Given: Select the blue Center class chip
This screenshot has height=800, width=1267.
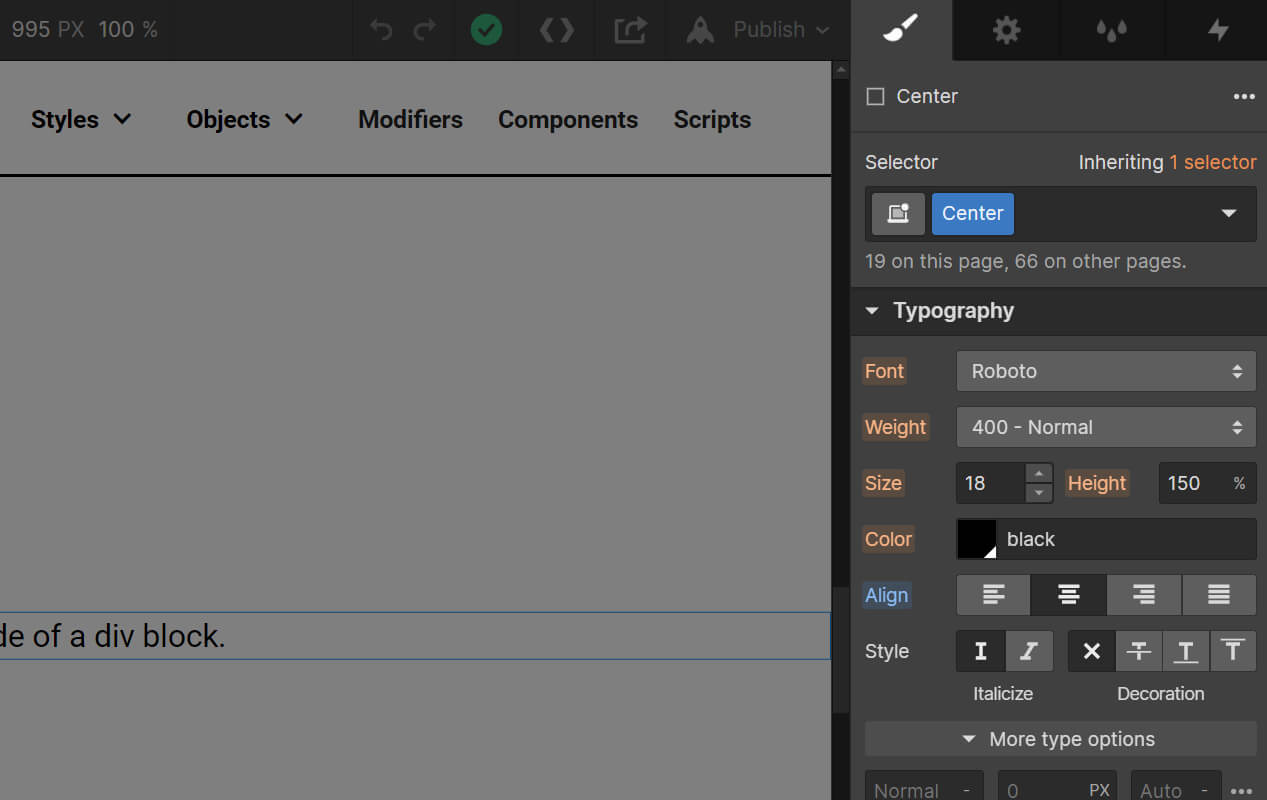Looking at the screenshot, I should coord(973,214).
